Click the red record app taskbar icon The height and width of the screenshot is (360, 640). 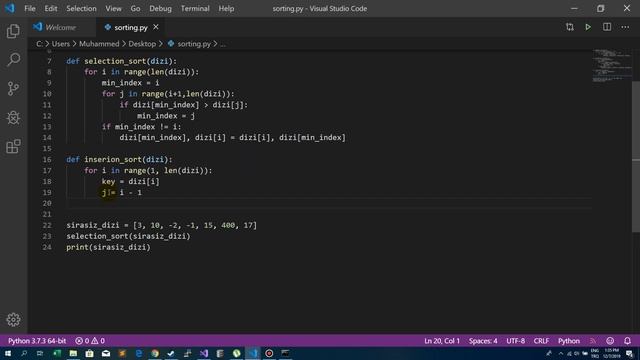point(269,353)
